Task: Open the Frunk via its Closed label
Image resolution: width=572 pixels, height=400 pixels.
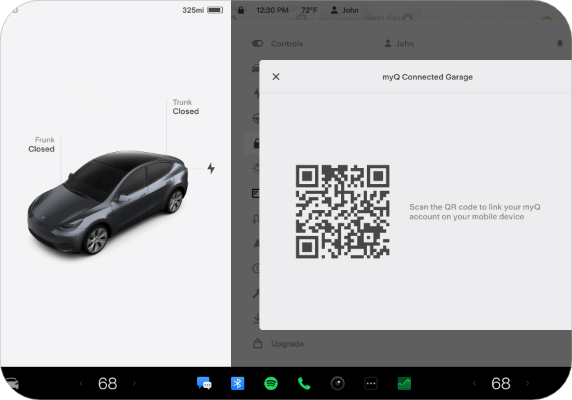Action: click(x=41, y=149)
